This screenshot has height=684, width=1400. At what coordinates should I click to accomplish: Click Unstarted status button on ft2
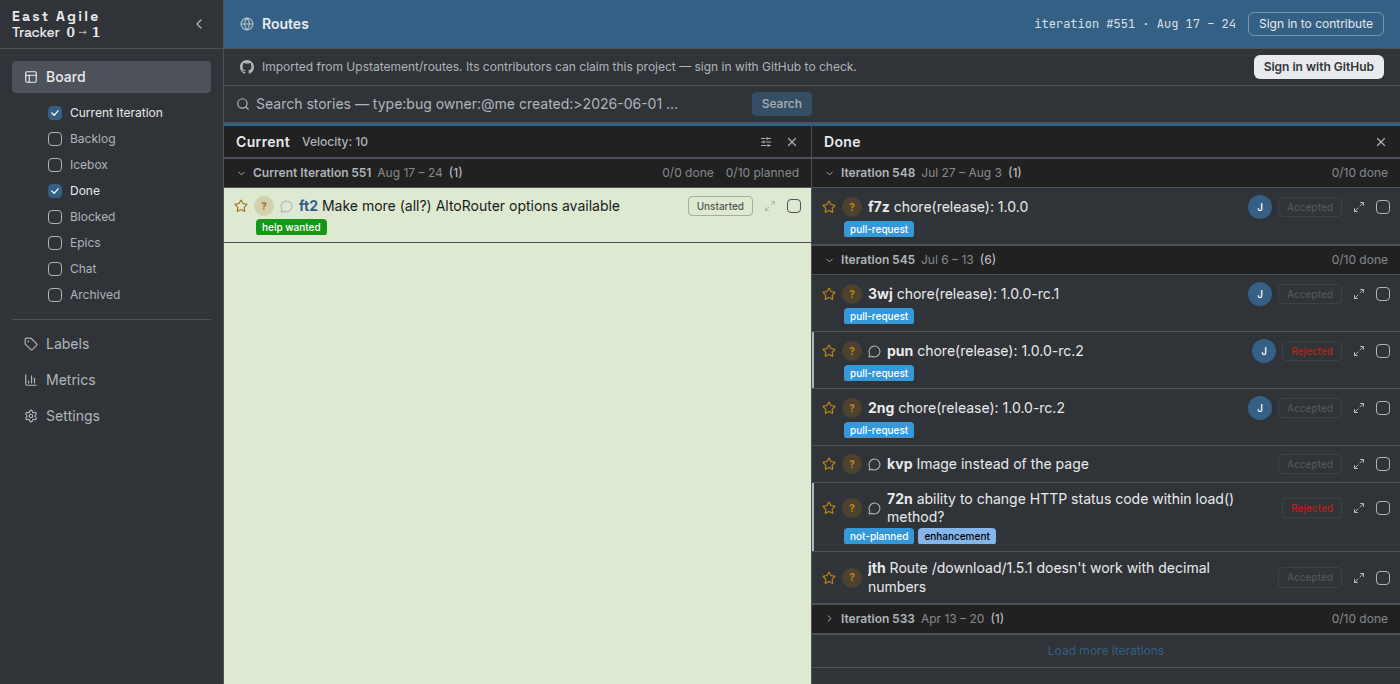click(720, 206)
